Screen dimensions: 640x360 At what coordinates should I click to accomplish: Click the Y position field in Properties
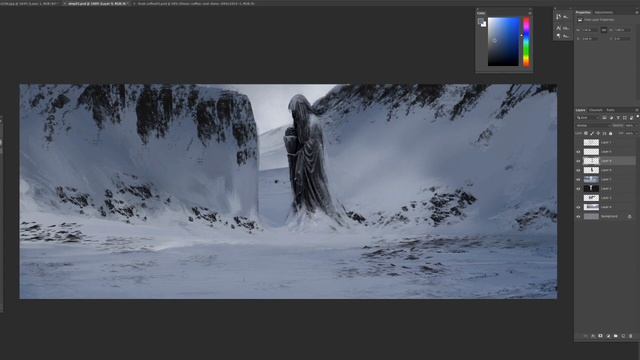pos(623,39)
